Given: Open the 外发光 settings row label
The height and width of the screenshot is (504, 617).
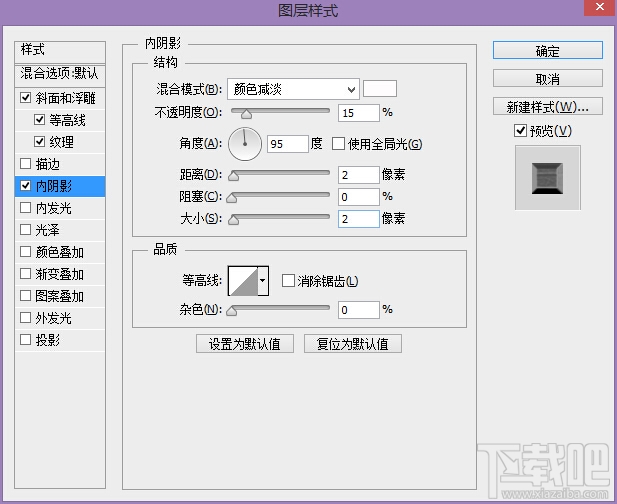Looking at the screenshot, I should (x=54, y=318).
